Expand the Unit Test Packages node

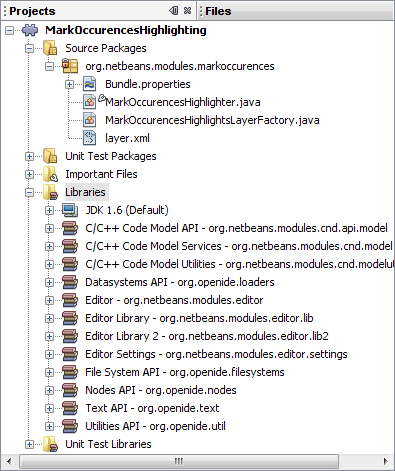29,157
